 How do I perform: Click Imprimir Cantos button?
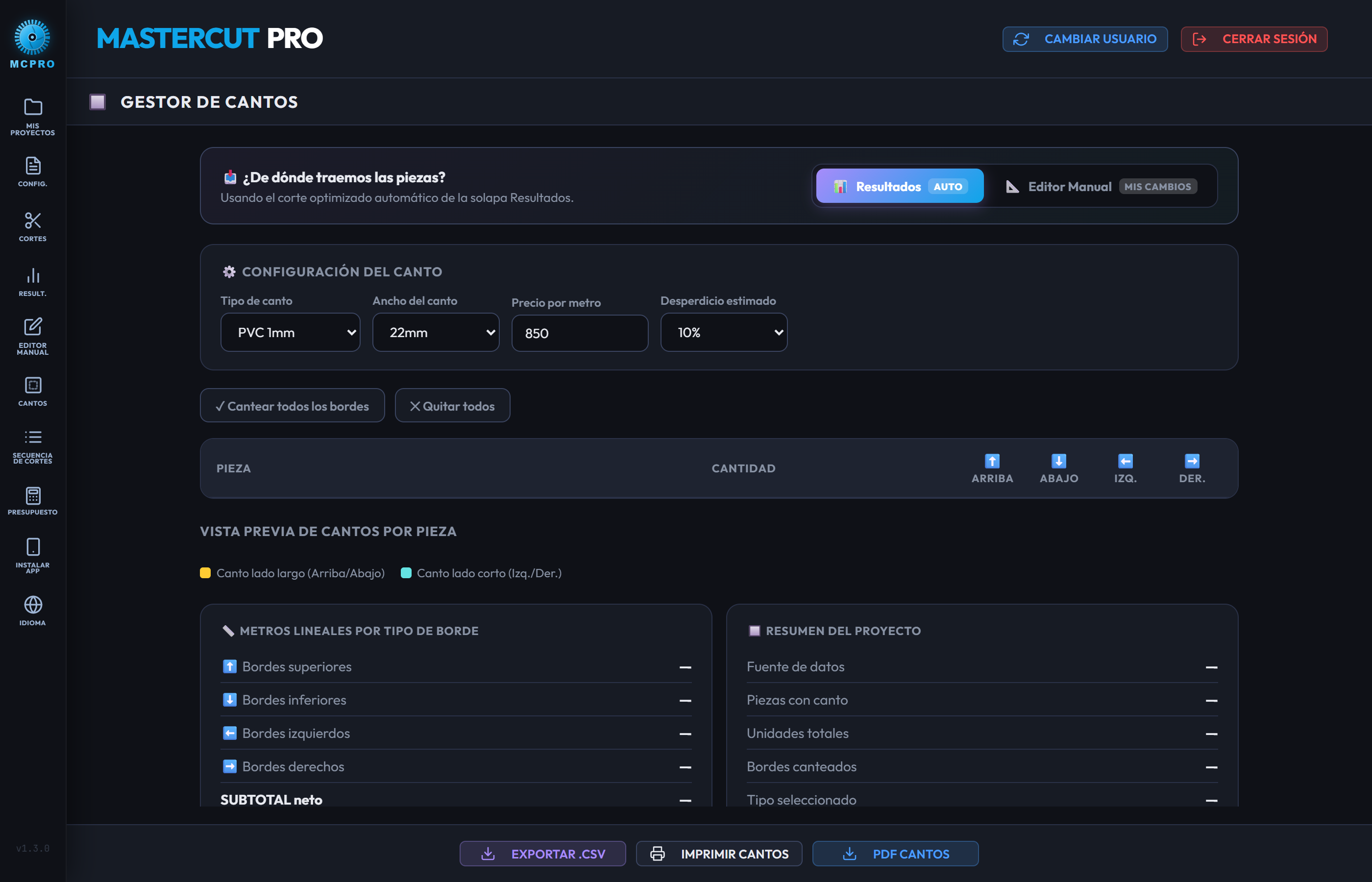click(x=719, y=854)
